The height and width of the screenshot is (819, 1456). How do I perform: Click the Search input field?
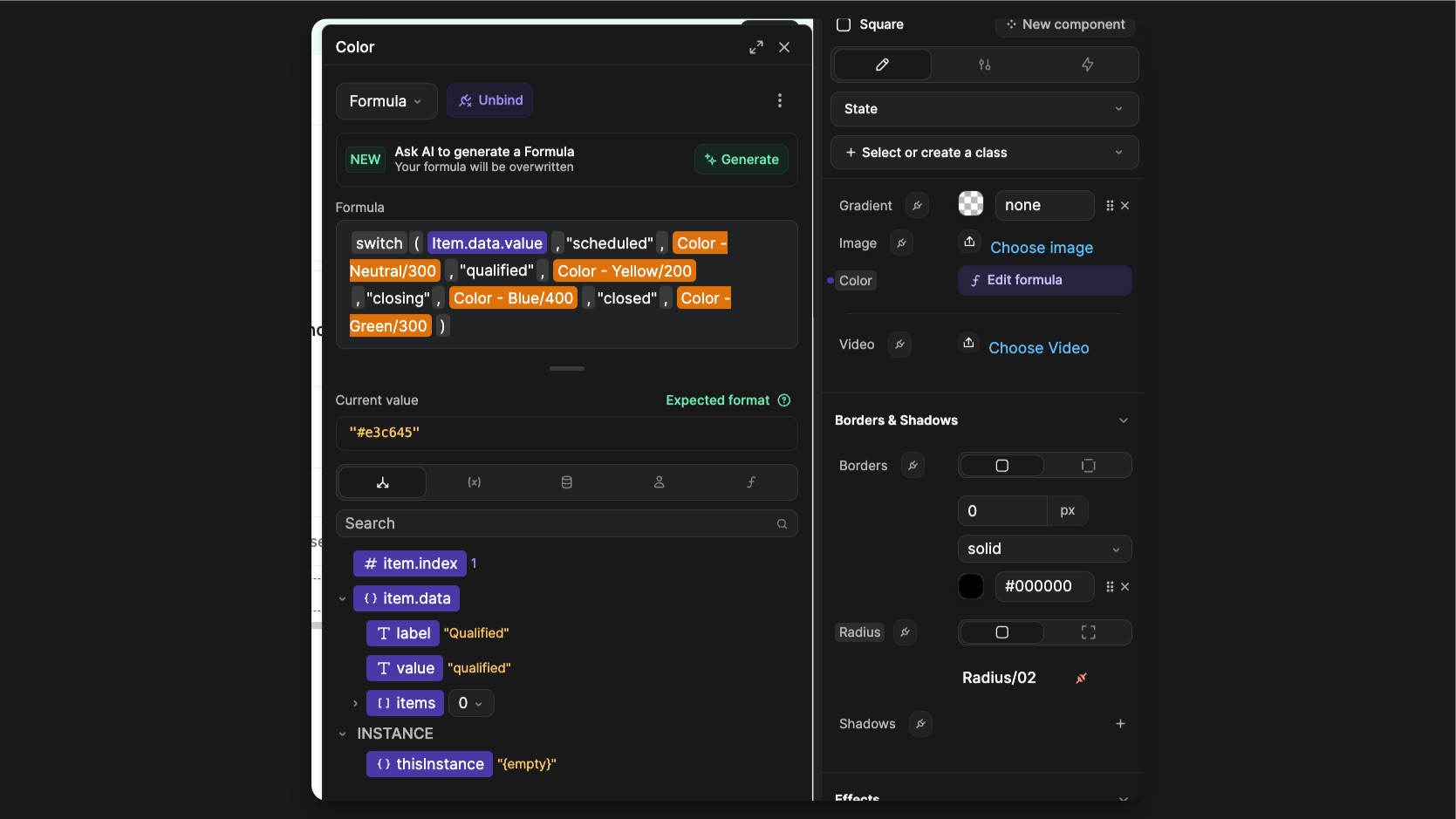(x=558, y=523)
